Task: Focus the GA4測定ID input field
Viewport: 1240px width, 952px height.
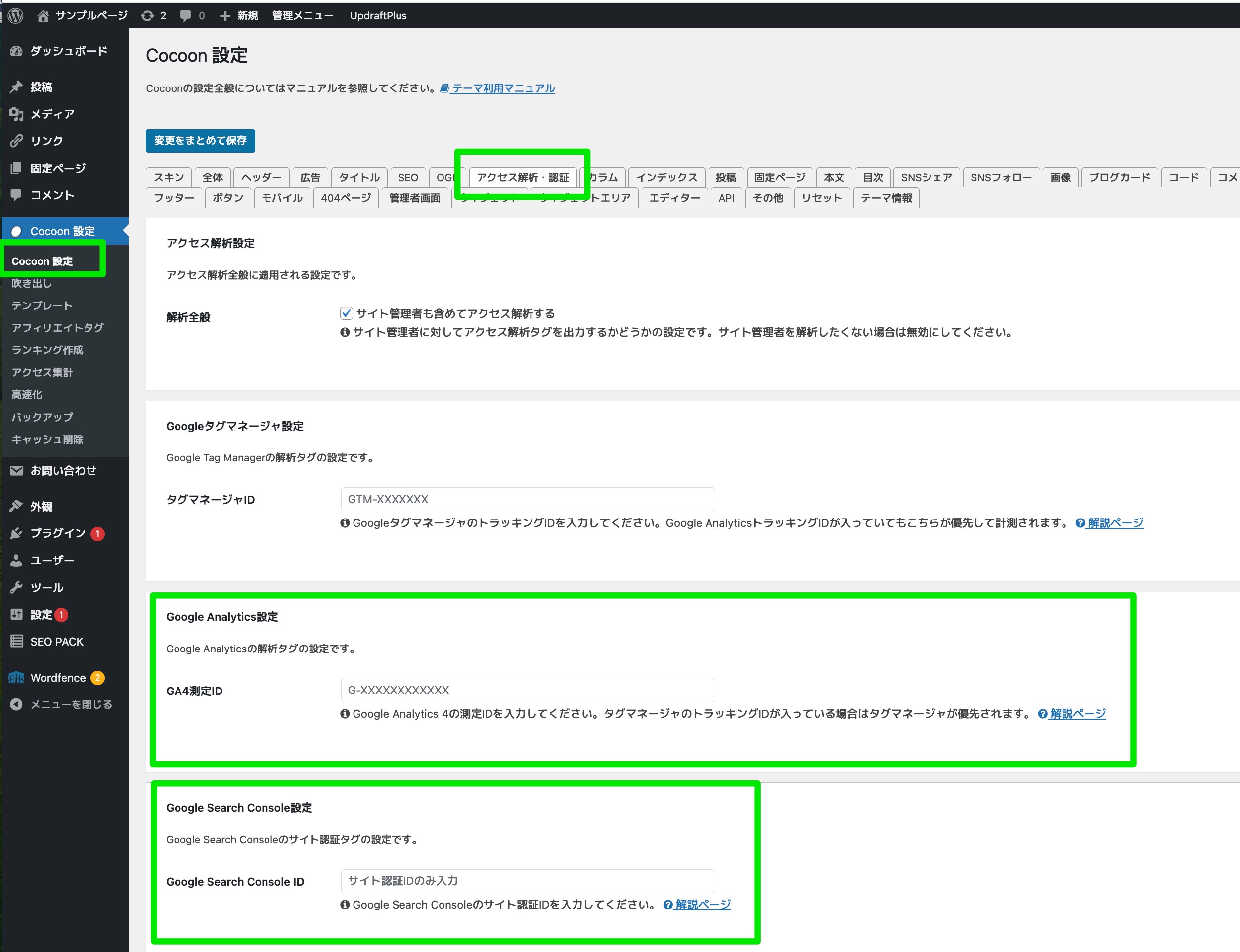Action: pos(528,690)
